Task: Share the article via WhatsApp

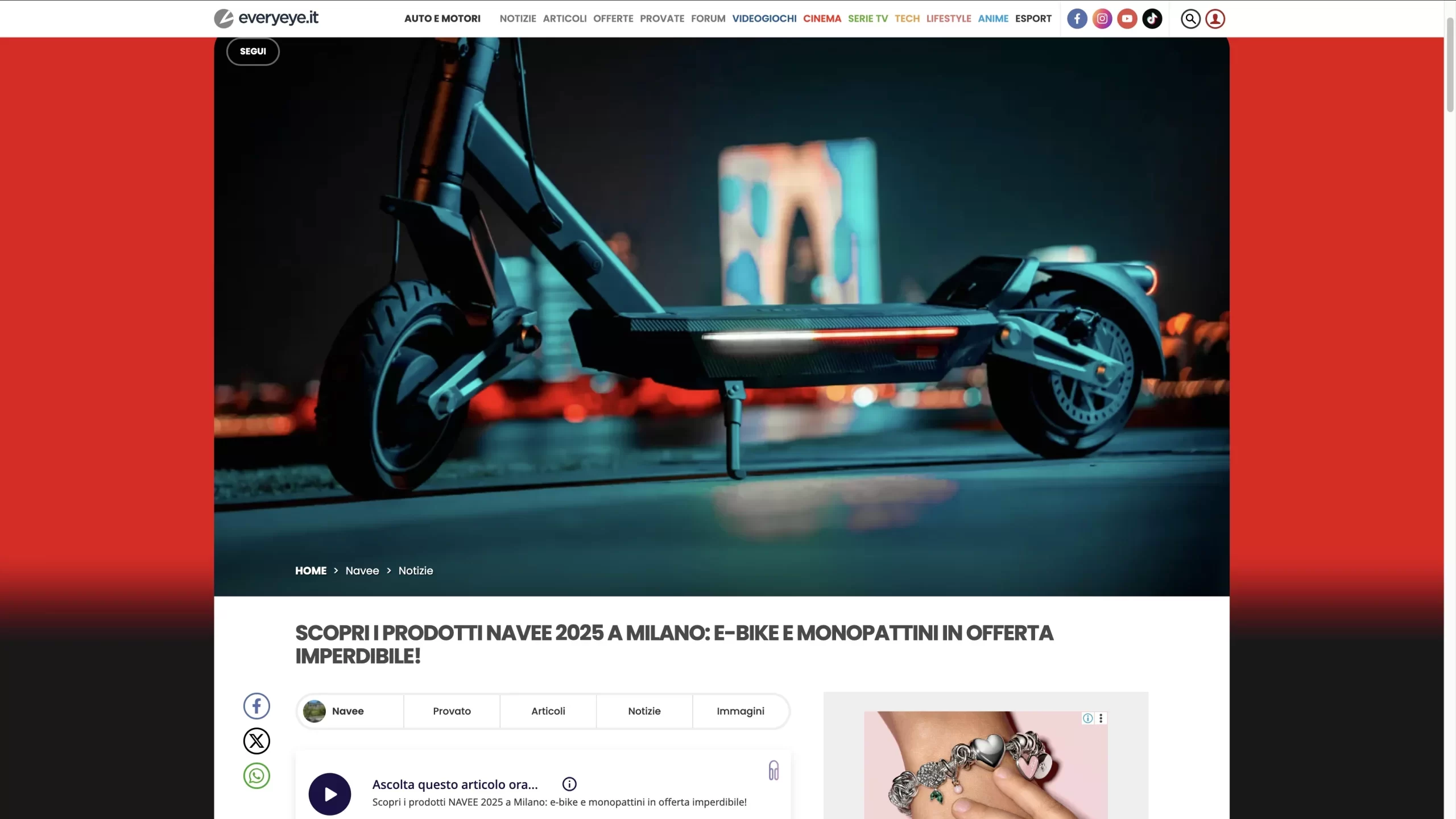Action: 257,775
